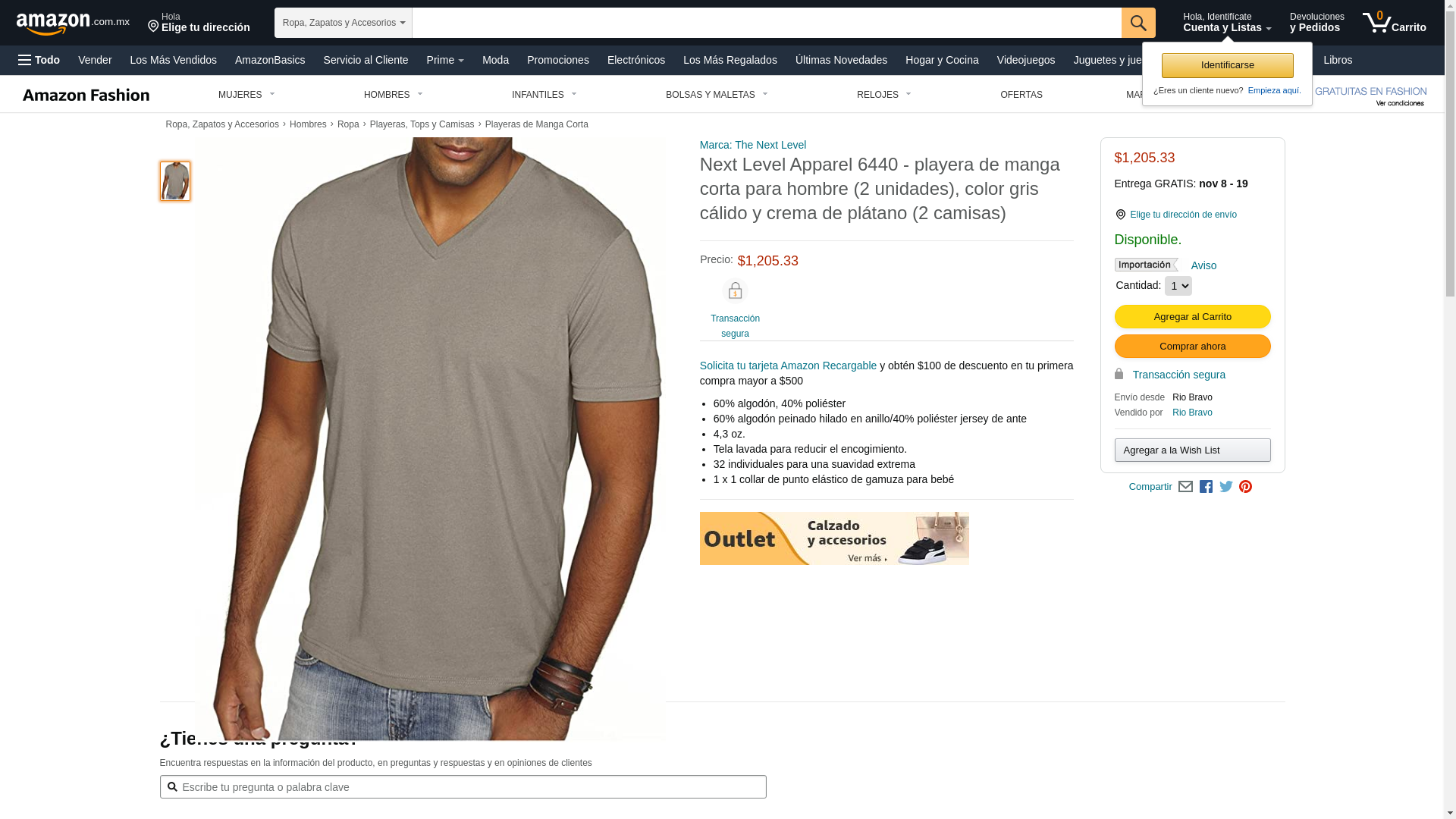Open the Todo hamburger menu

click(39, 60)
